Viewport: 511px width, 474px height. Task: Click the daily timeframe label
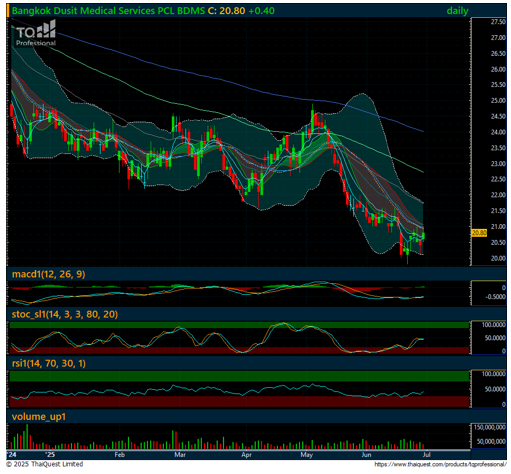click(x=457, y=11)
